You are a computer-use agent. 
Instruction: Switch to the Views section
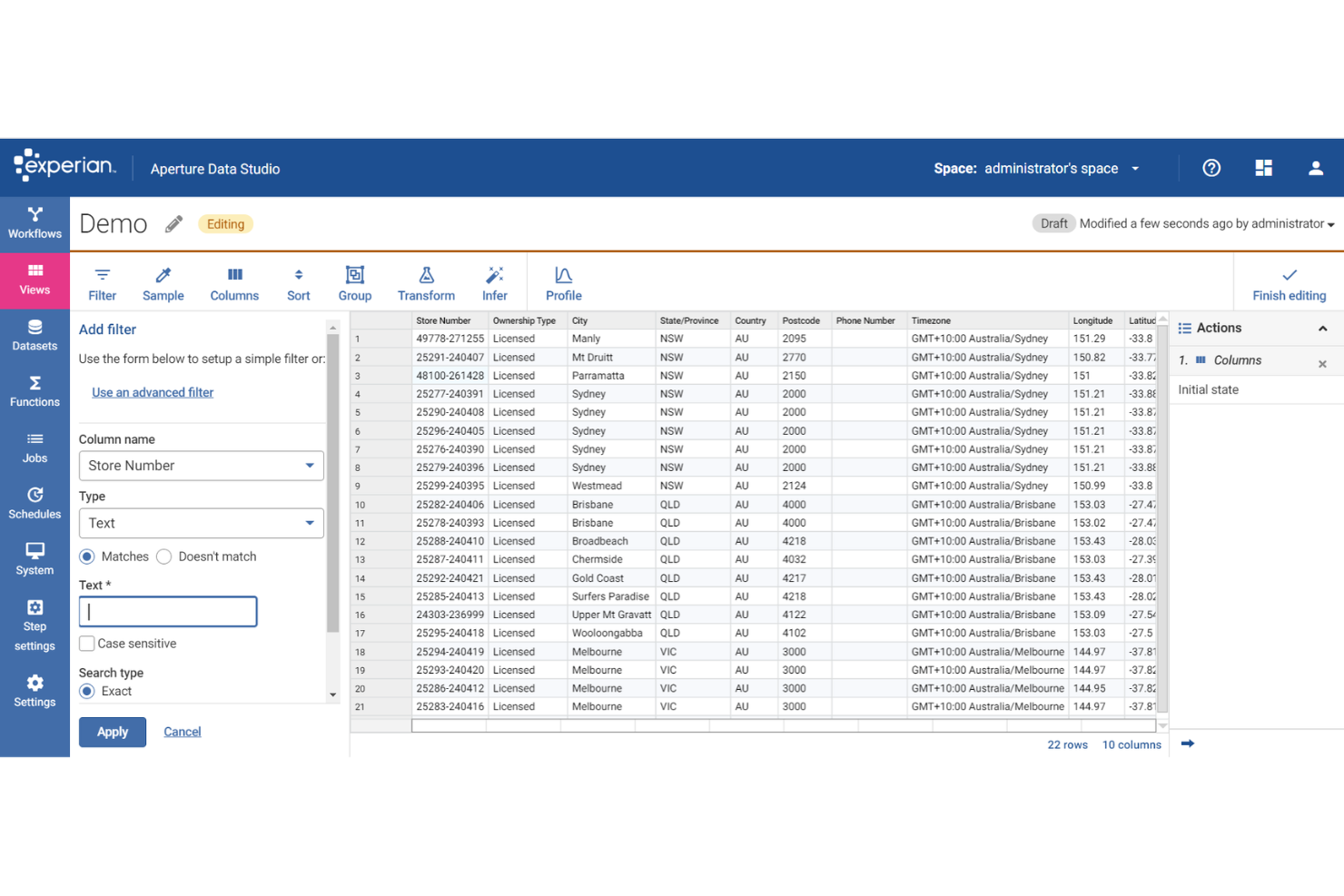[34, 280]
